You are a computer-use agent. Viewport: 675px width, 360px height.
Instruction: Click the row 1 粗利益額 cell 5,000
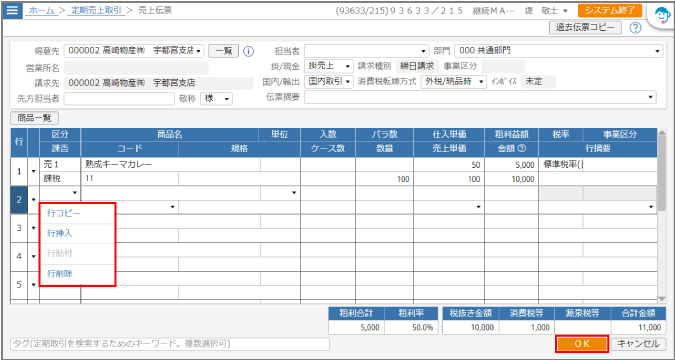pos(511,164)
